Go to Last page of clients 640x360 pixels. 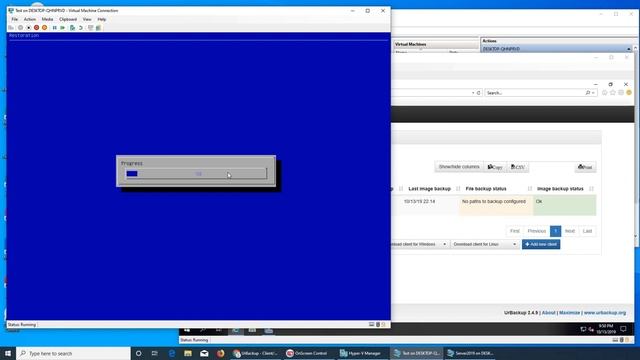coord(587,231)
